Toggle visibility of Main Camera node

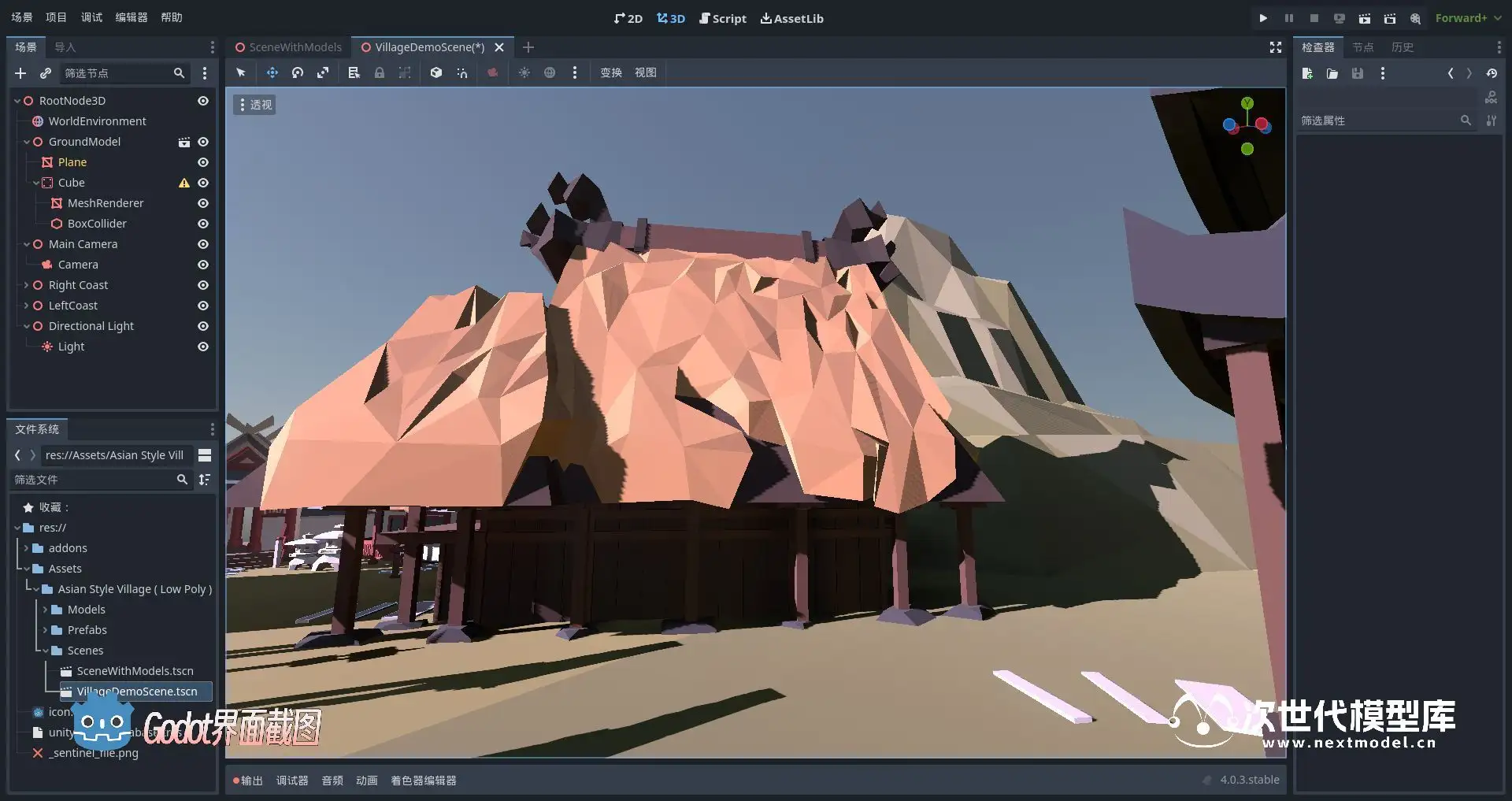(203, 244)
